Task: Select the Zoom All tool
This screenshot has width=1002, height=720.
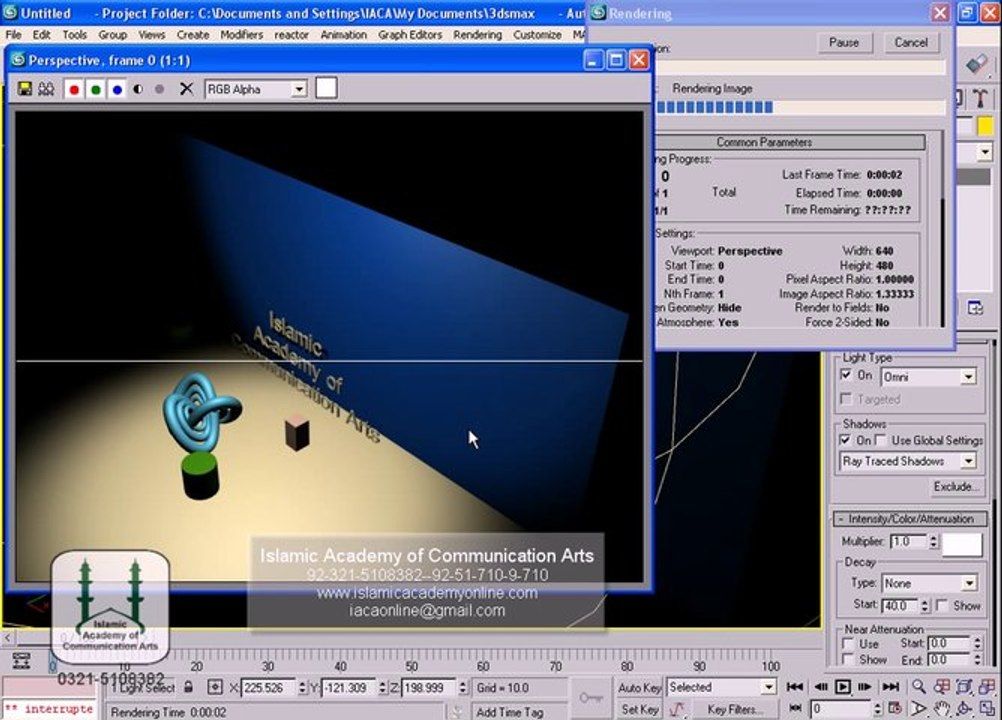Action: pyautogui.click(x=941, y=687)
